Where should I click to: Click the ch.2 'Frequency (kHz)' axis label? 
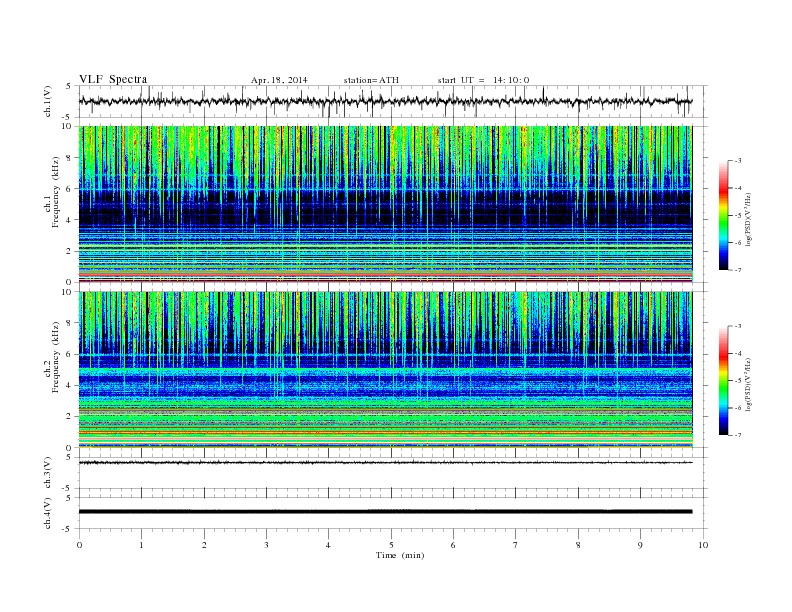click(x=56, y=358)
